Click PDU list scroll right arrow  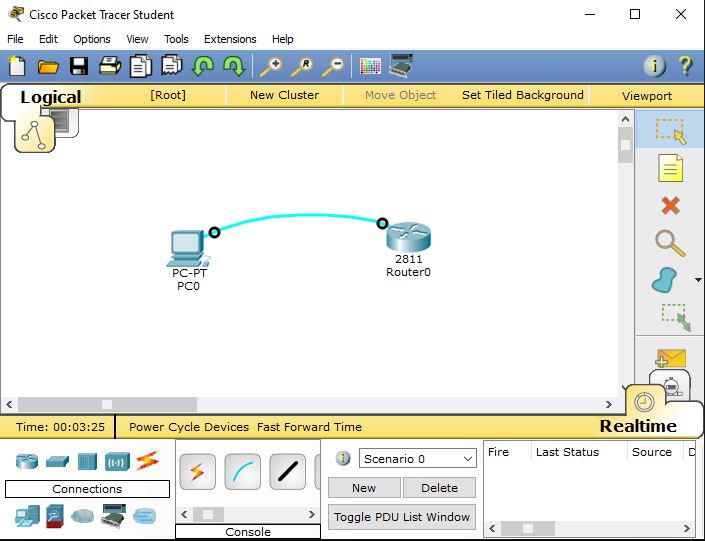point(687,528)
